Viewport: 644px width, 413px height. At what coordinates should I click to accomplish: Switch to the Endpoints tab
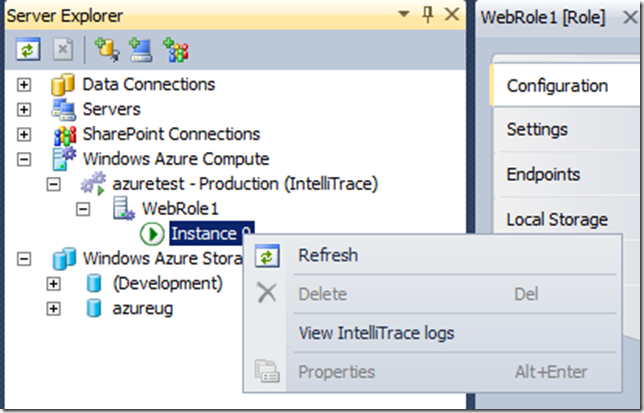click(543, 175)
